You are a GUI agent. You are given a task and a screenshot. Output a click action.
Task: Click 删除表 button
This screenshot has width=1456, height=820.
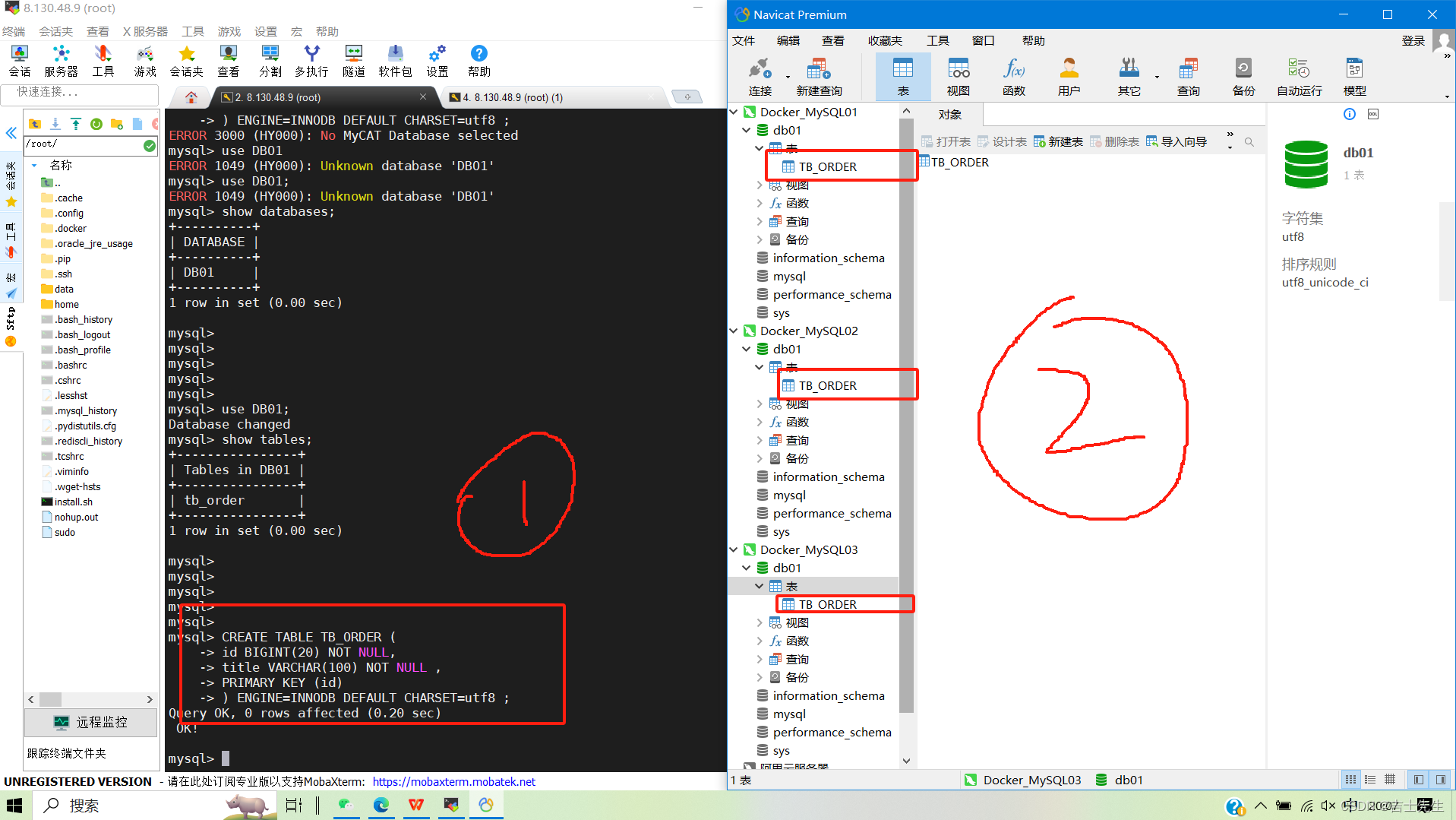click(x=1114, y=142)
